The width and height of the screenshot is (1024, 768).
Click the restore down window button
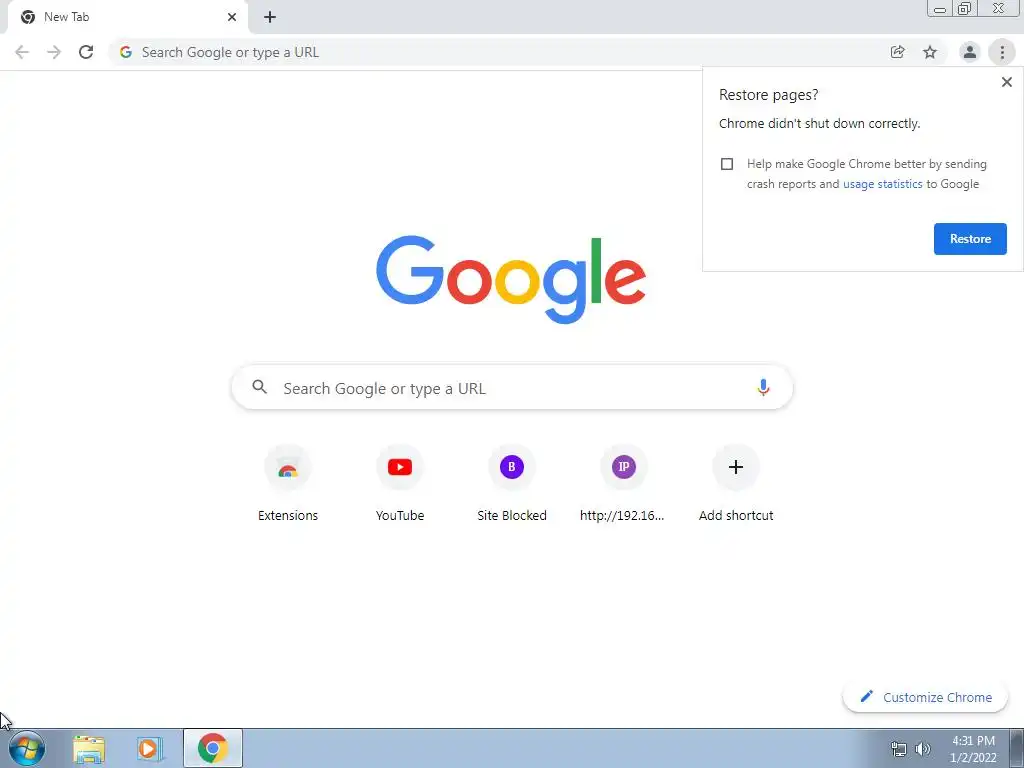965,9
